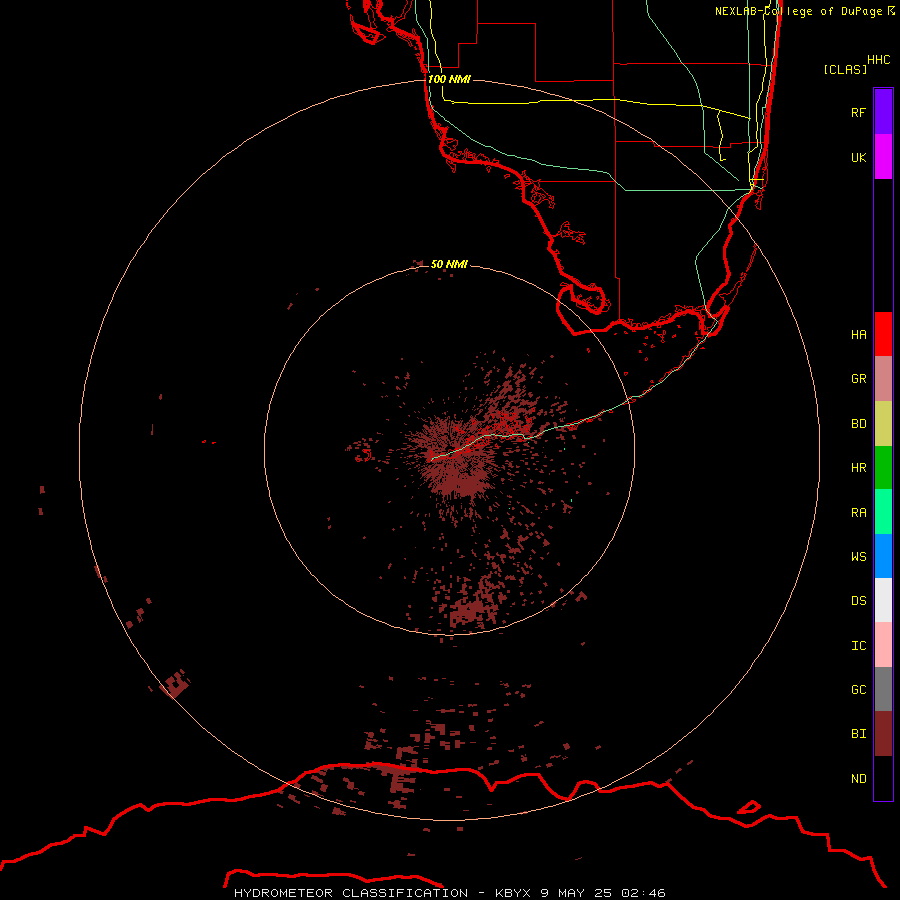Click the UK legend label
Image resolution: width=900 pixels, height=900 pixels.
point(858,157)
